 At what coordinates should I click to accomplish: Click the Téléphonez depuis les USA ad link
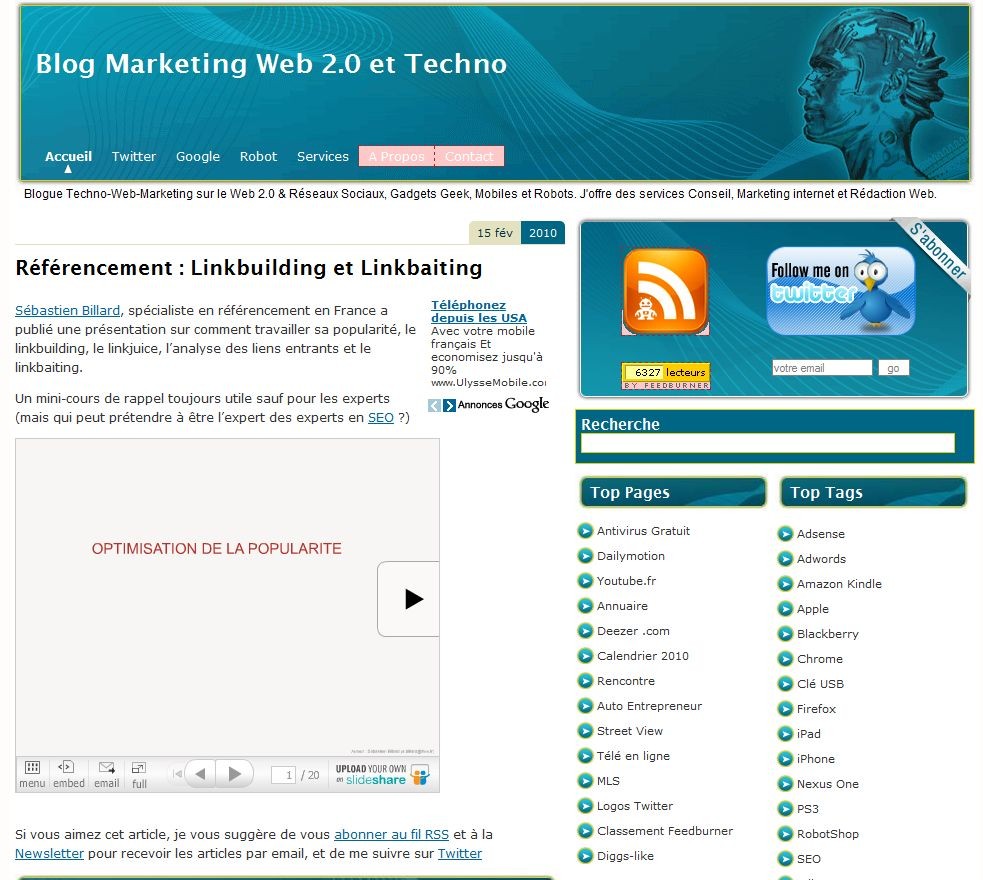point(478,312)
